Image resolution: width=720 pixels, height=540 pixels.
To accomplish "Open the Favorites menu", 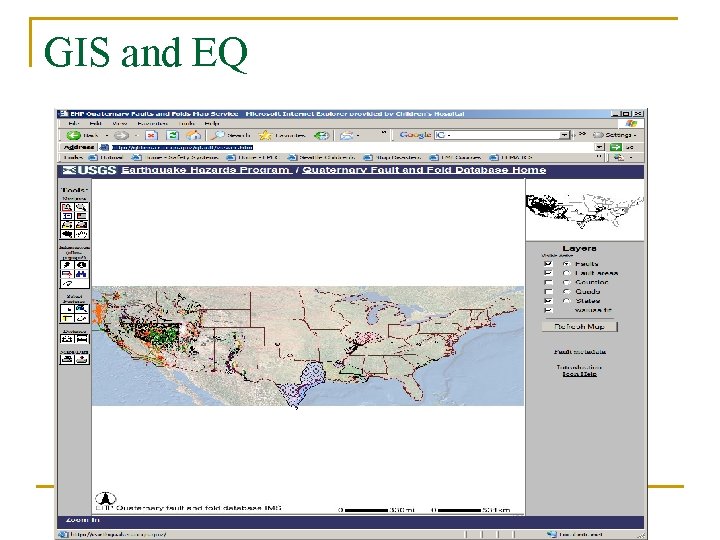I will (152, 124).
